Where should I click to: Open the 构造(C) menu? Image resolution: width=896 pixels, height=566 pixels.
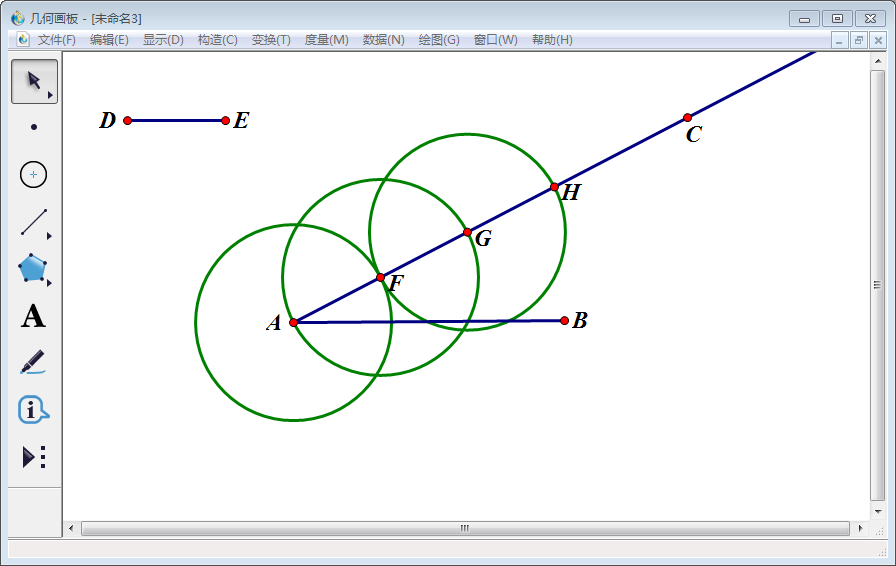(217, 40)
